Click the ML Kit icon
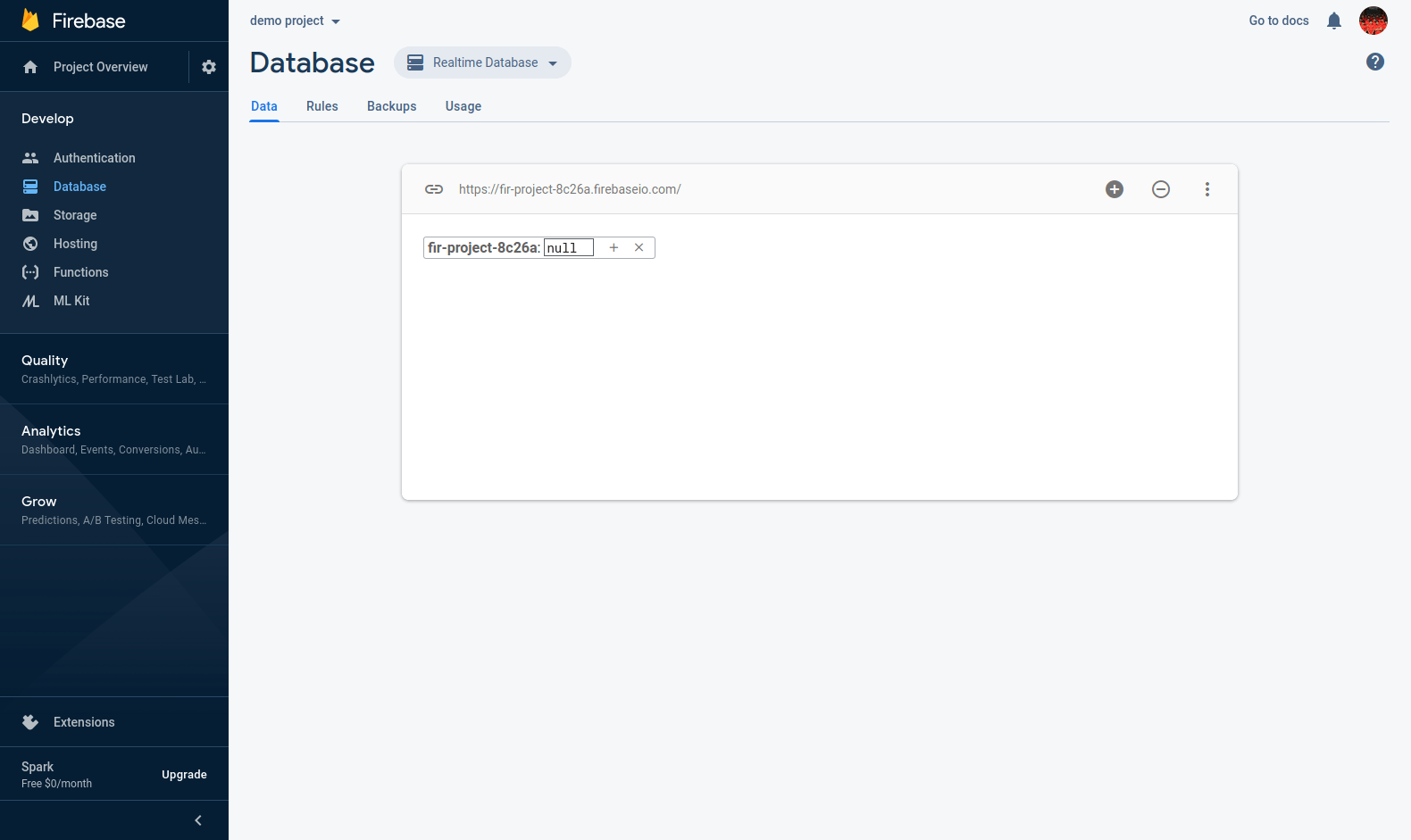Image resolution: width=1411 pixels, height=840 pixels. [x=30, y=301]
